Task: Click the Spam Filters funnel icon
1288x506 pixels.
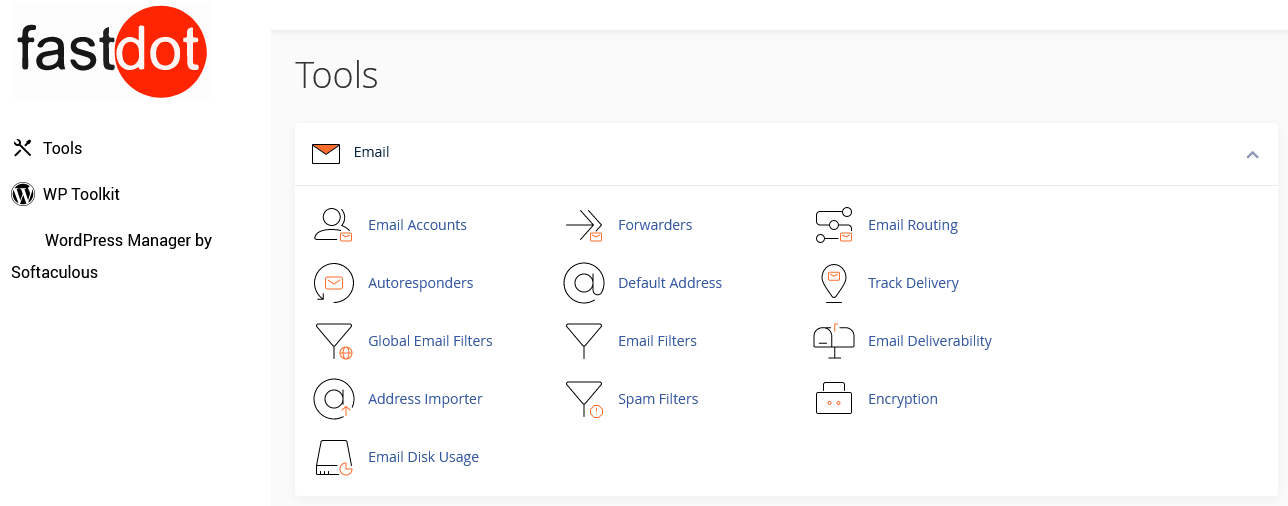Action: [584, 399]
